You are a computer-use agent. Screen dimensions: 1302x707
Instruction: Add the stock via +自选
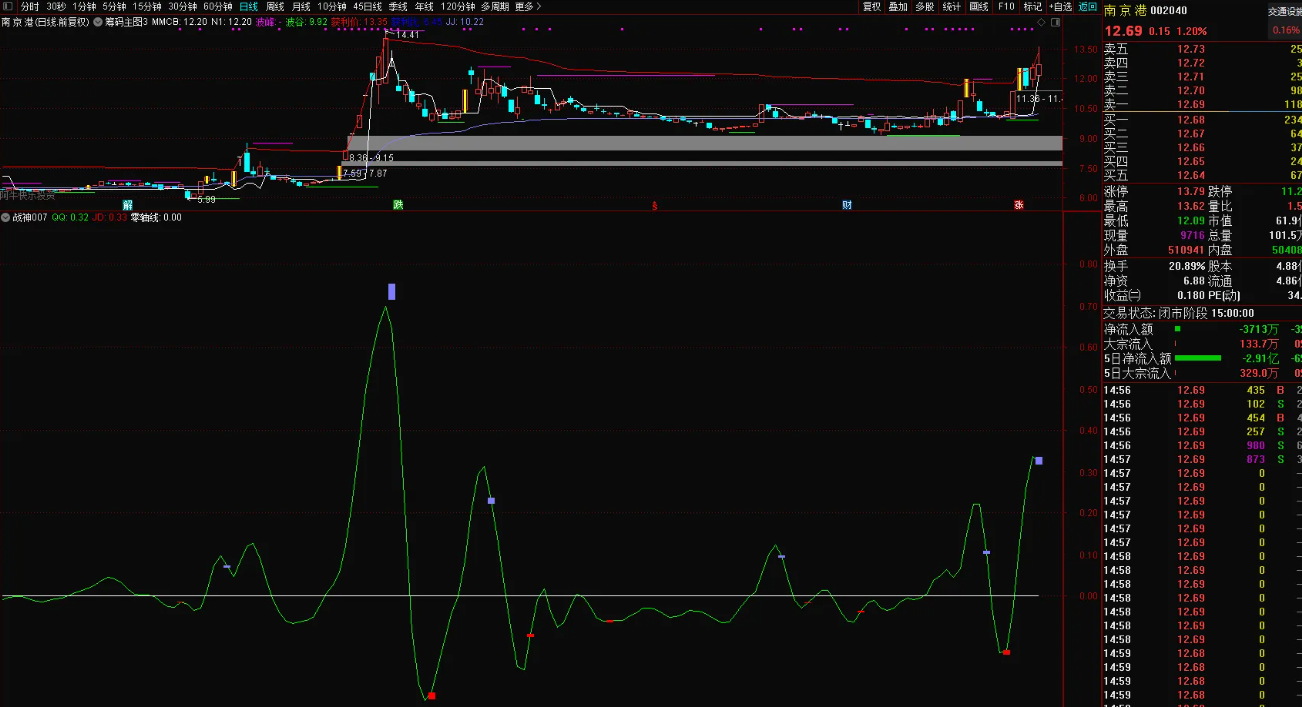tap(1060, 6)
